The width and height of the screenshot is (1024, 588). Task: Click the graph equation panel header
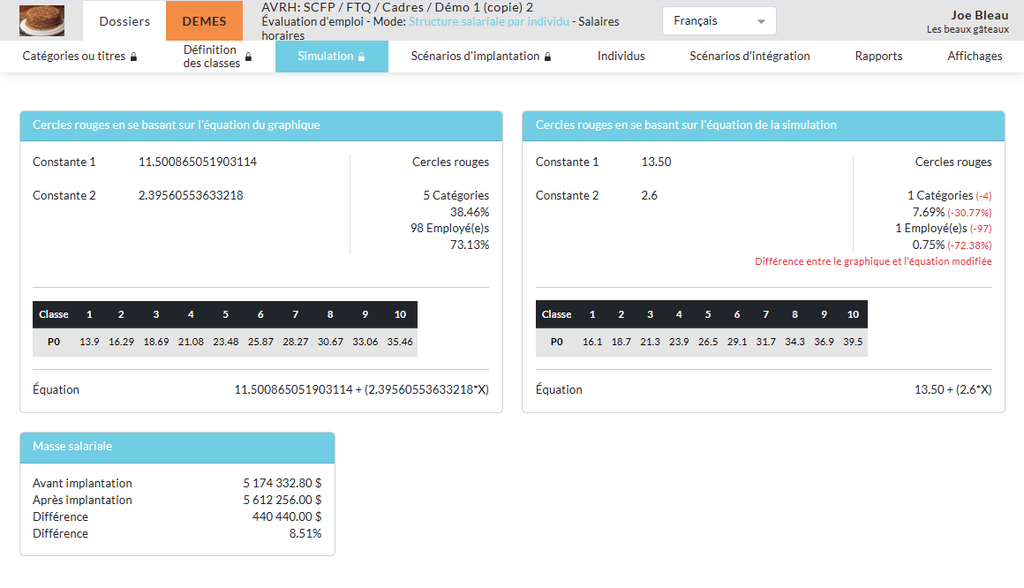[x=261, y=125]
